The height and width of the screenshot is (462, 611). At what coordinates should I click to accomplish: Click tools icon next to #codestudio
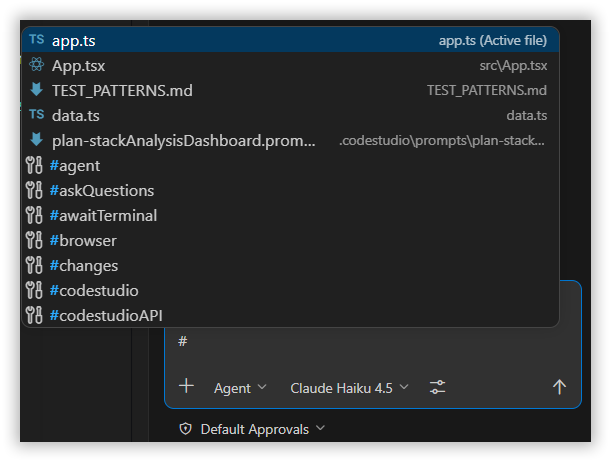coord(34,289)
